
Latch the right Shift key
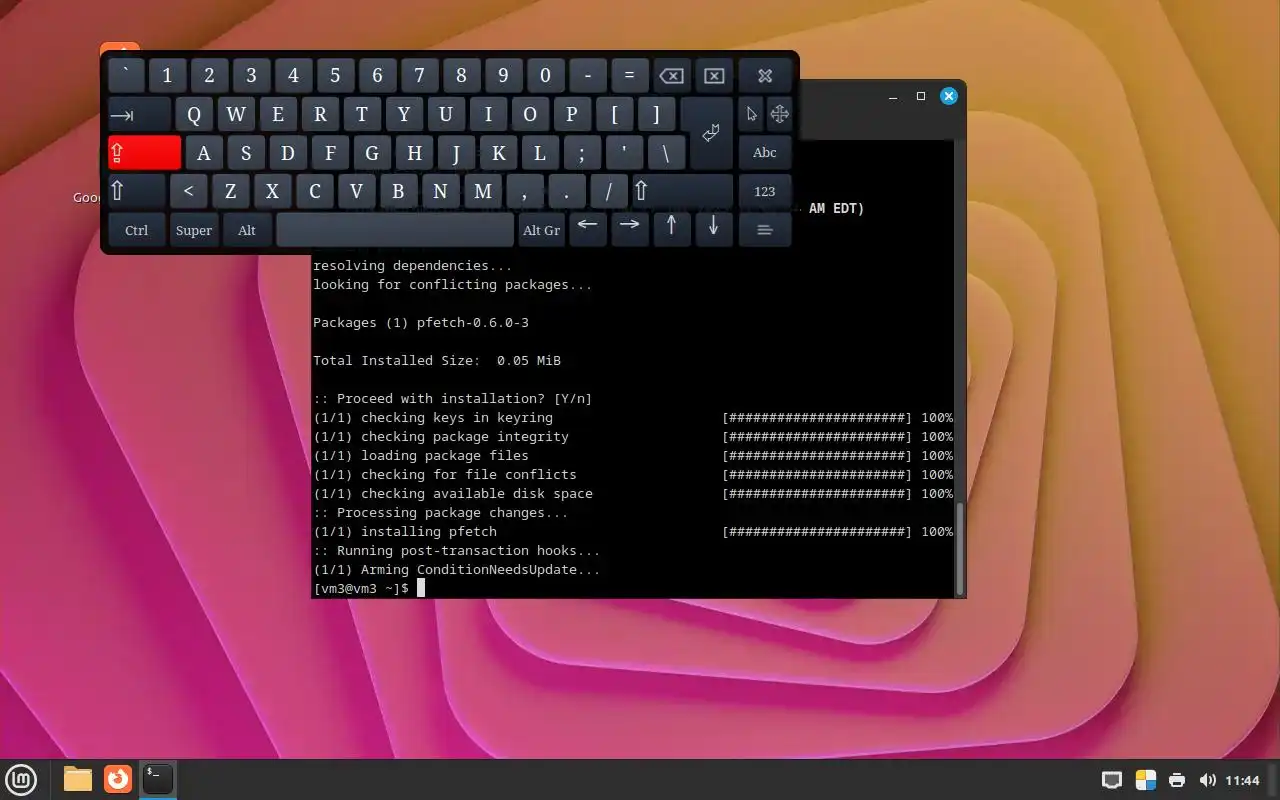click(682, 190)
